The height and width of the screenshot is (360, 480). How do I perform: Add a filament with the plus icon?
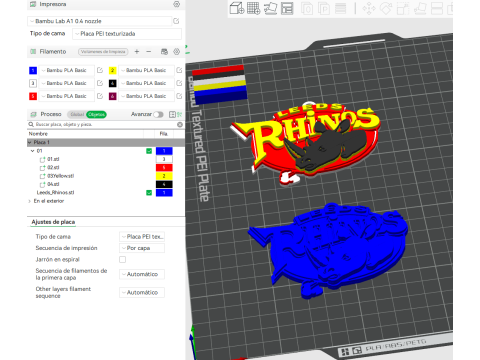pos(137,52)
